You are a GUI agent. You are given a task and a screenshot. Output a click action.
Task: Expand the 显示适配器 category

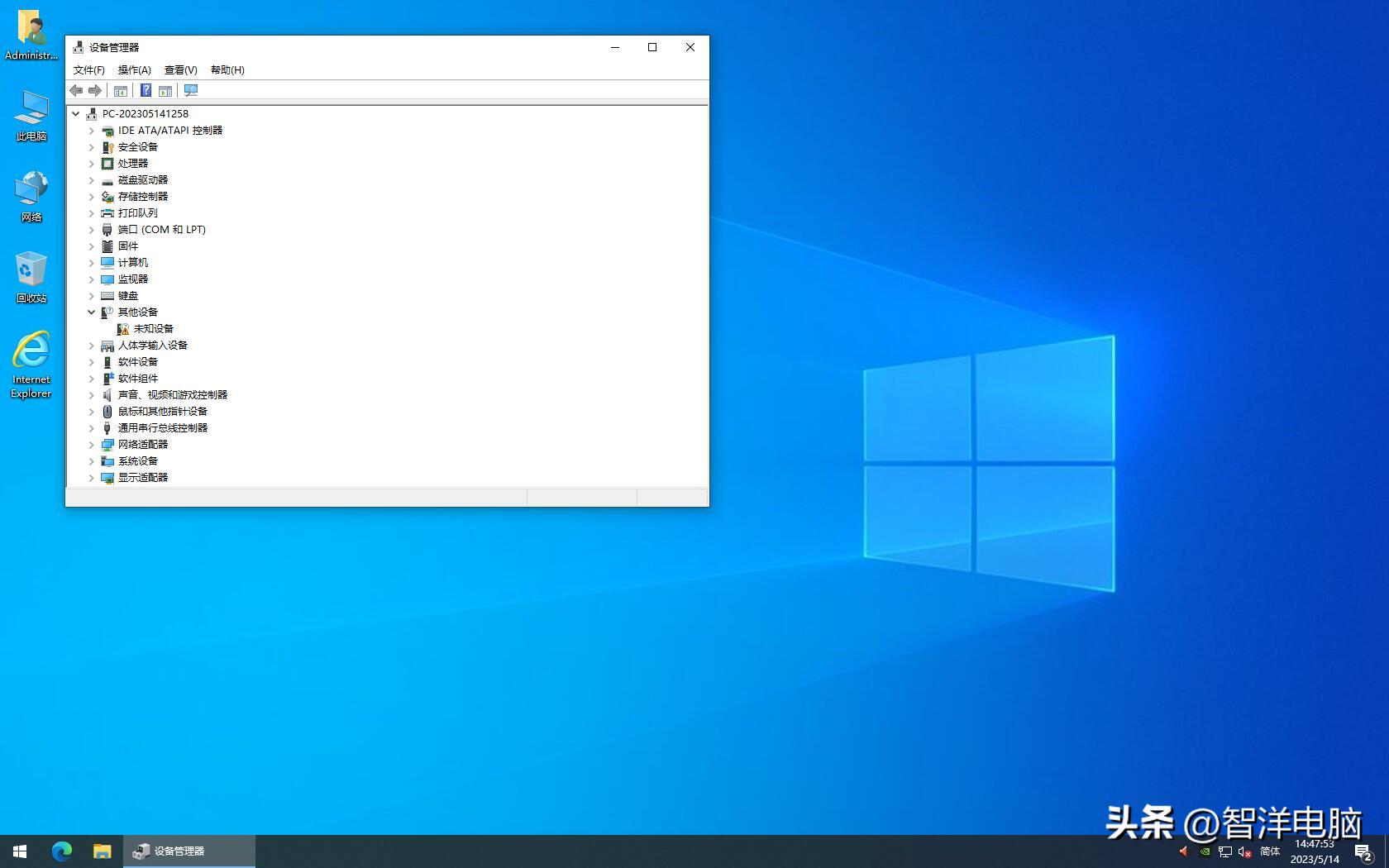tap(92, 478)
